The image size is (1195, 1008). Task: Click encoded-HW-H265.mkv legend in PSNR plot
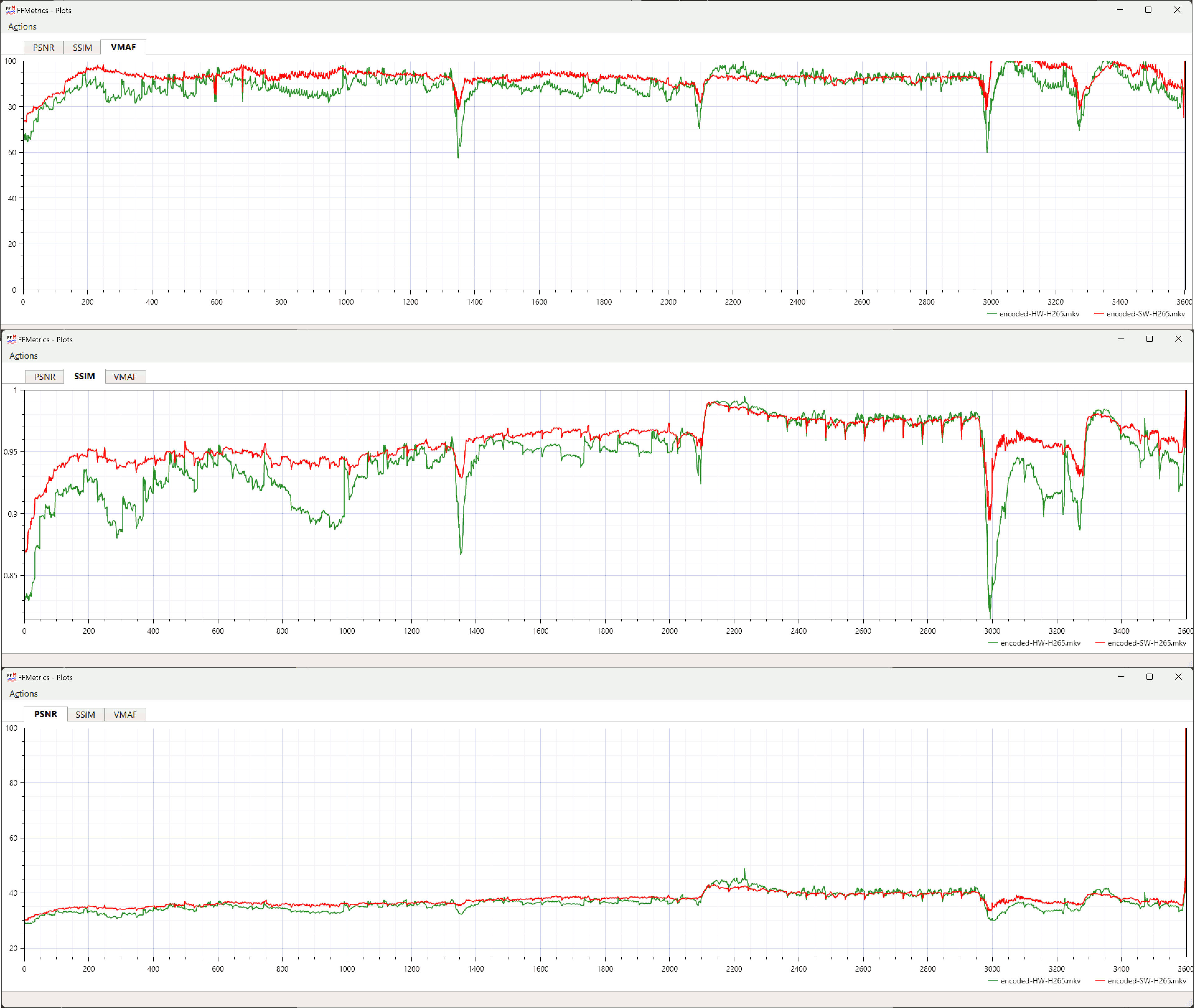1034,981
